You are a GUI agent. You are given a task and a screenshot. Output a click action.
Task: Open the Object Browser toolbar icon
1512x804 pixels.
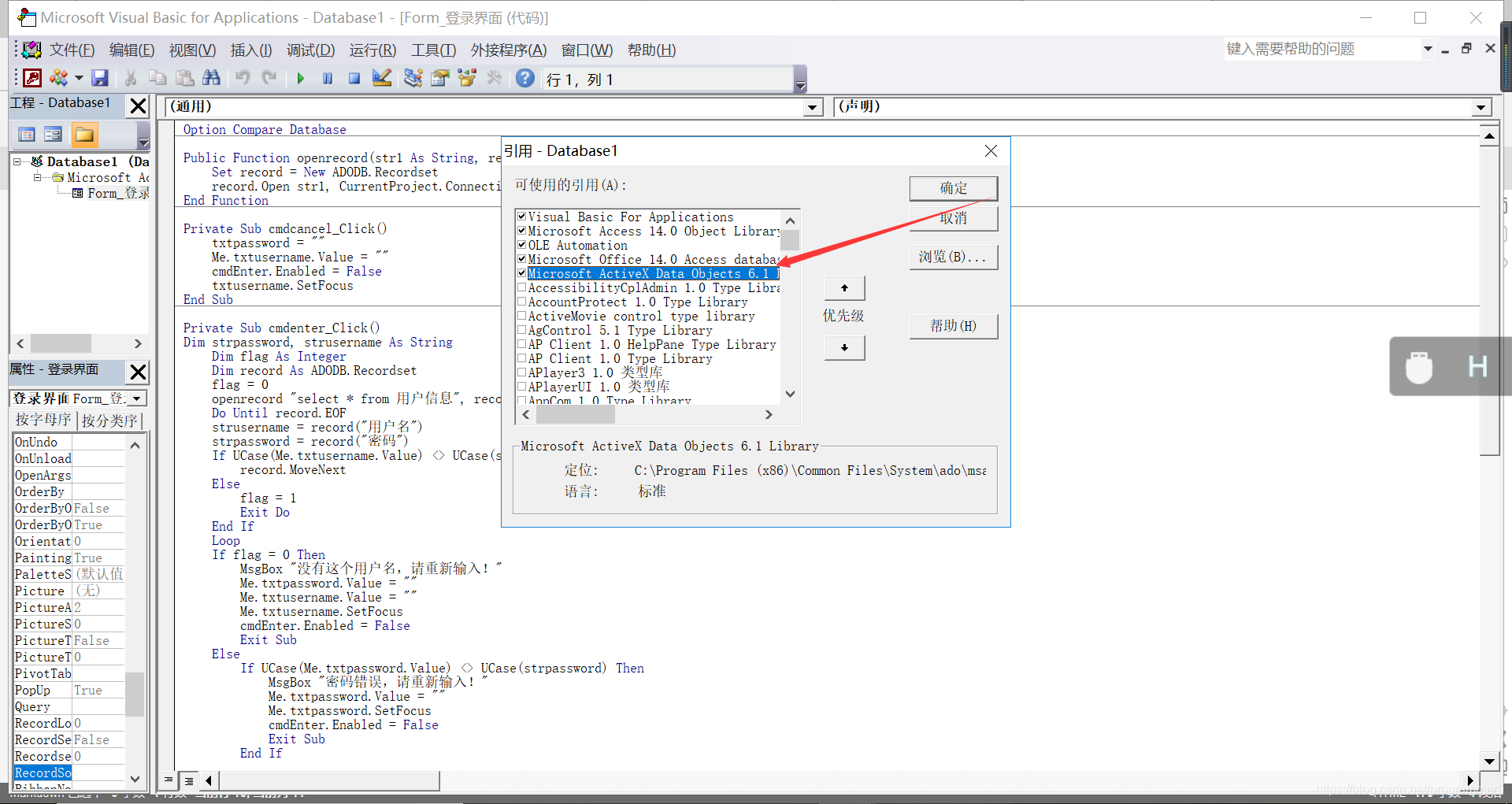[x=467, y=78]
